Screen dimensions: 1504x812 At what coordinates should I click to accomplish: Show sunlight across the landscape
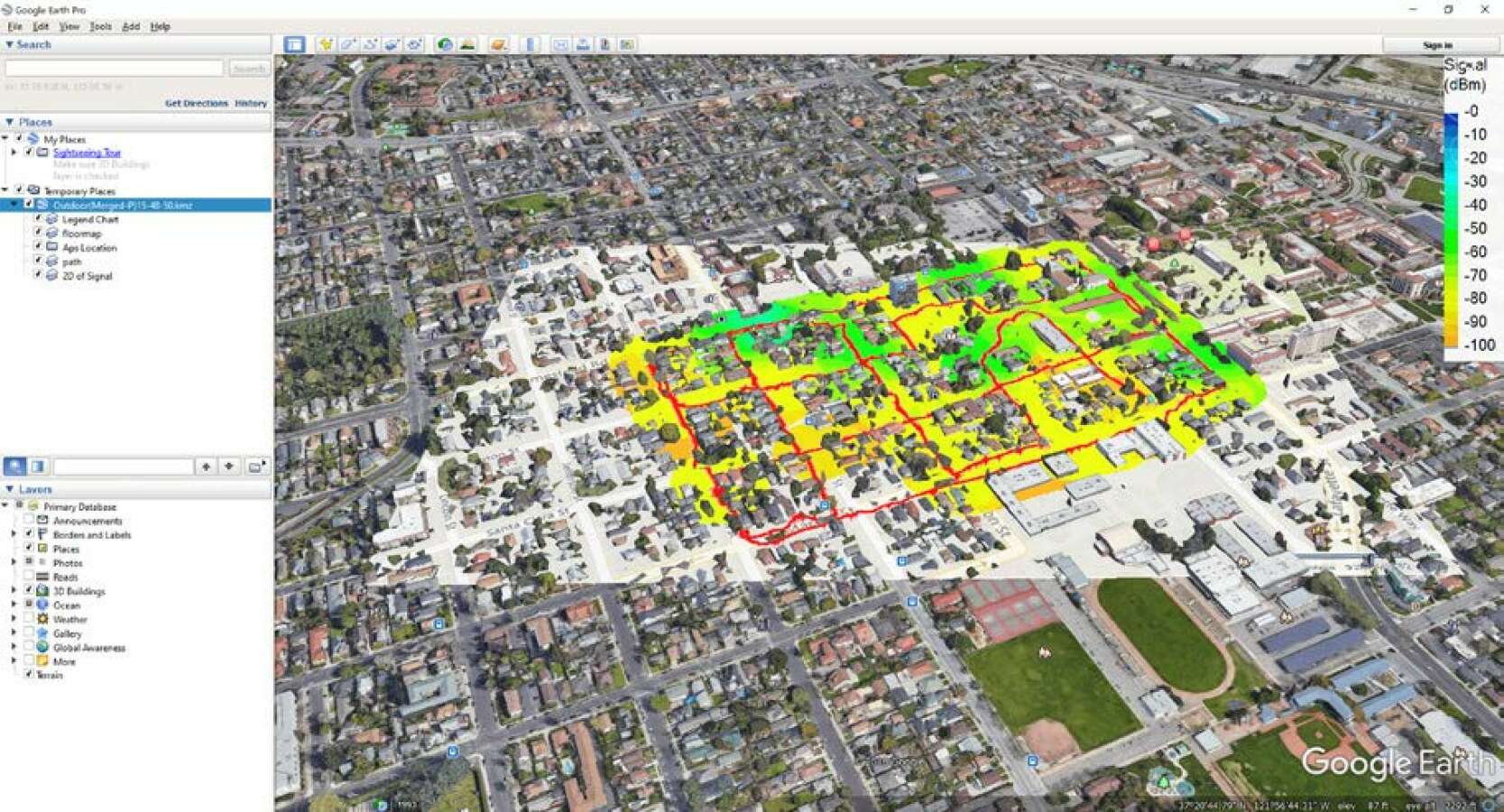(x=467, y=44)
